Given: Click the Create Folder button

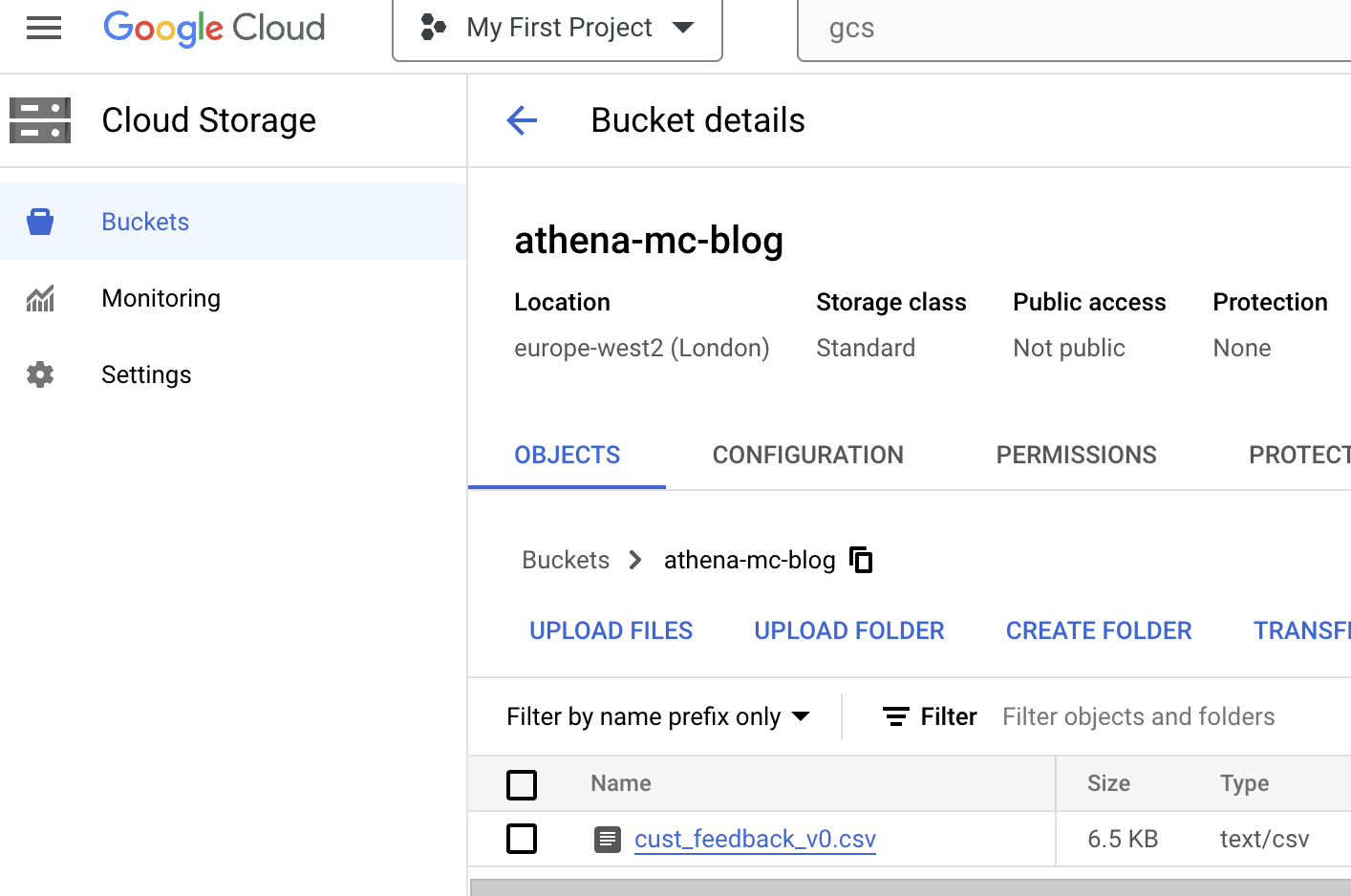Looking at the screenshot, I should click(x=1099, y=630).
